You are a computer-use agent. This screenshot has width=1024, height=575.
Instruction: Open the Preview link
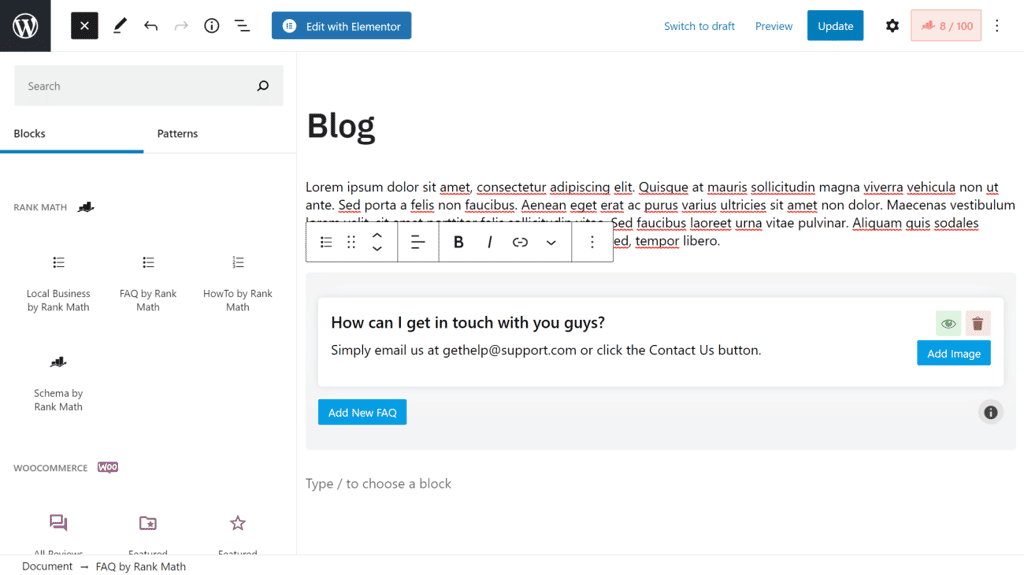773,26
